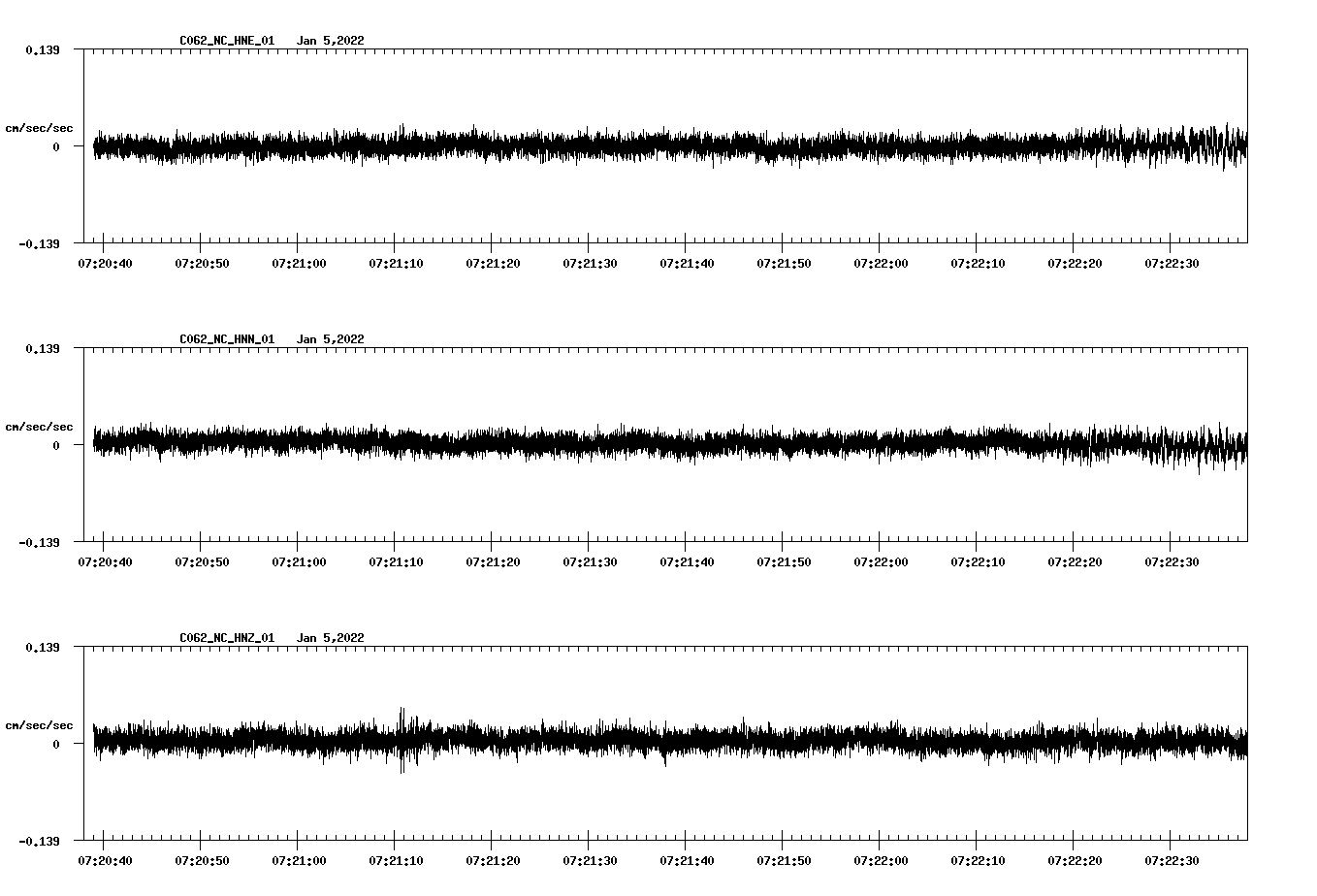Viewport: 1317px width, 896px height.
Task: Click 07:22:30 time label on HNE axis
Action: 1172,263
